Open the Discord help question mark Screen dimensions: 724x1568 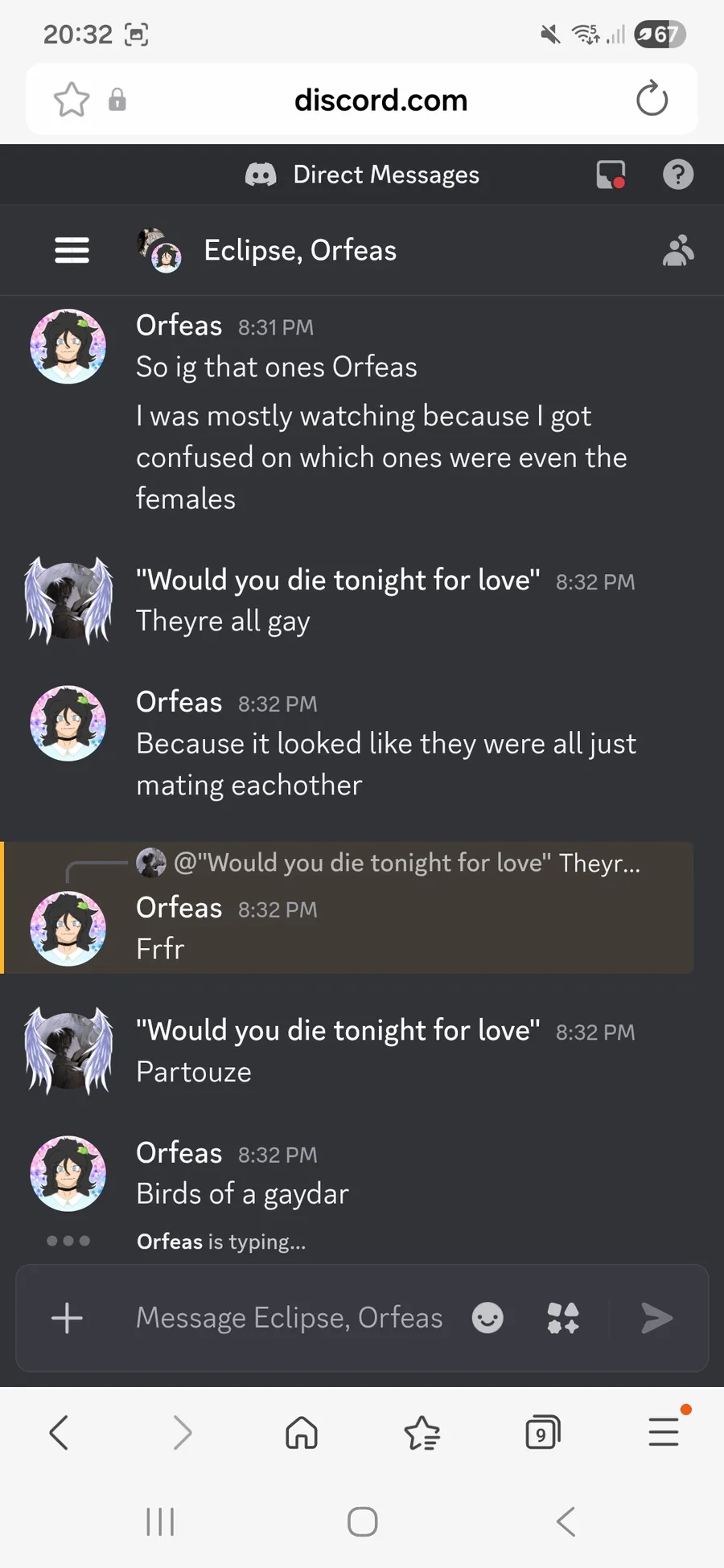677,174
